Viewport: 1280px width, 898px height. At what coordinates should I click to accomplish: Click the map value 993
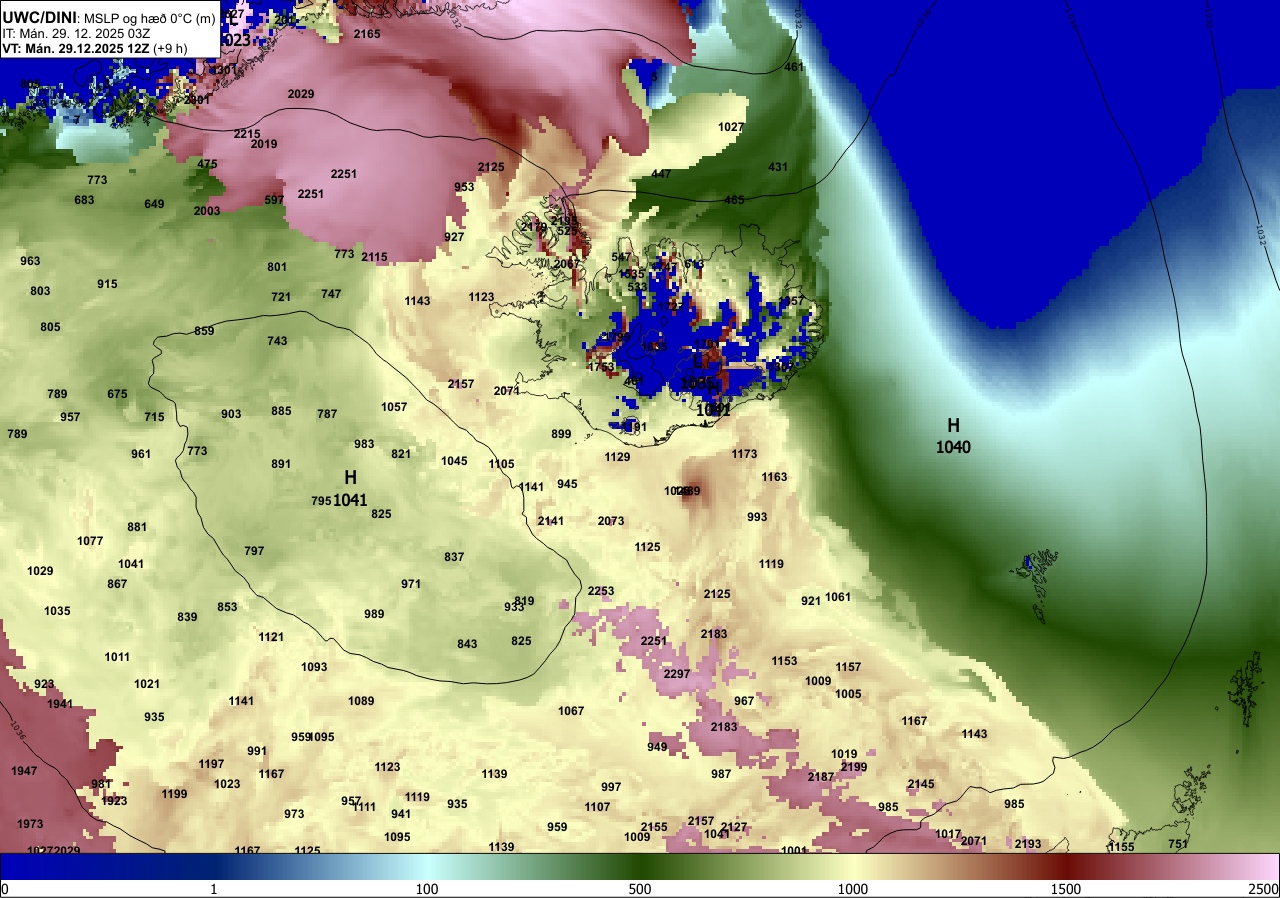tap(757, 517)
